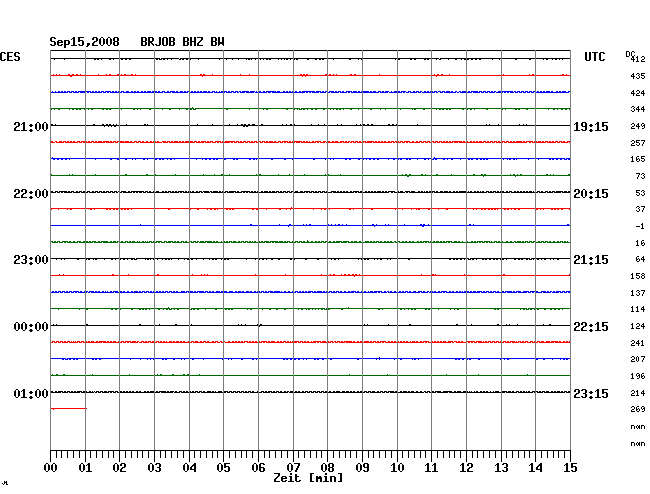Click DC offset value 64

click(640, 259)
